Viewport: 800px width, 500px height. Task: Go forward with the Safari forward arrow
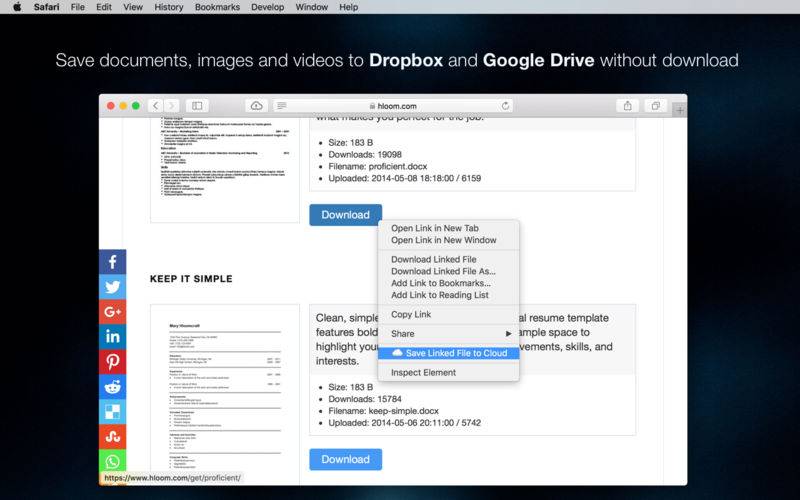click(x=172, y=106)
